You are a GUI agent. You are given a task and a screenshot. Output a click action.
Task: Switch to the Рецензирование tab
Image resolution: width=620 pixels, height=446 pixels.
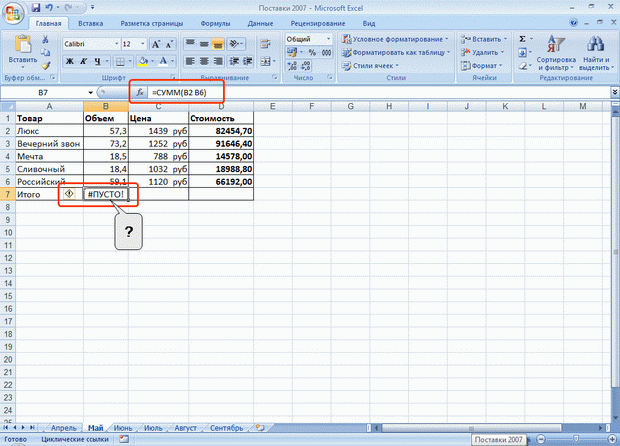click(x=318, y=23)
